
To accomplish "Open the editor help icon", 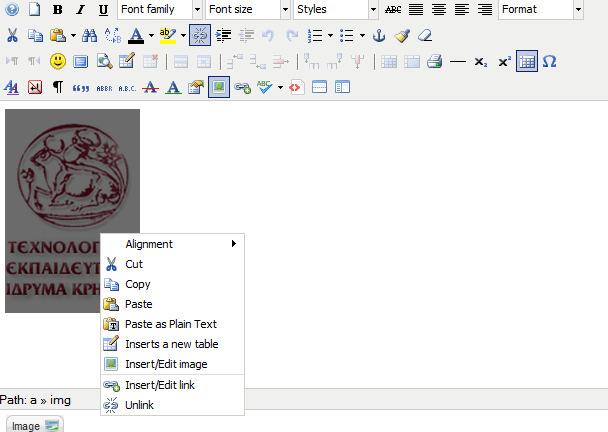I will pos(12,9).
